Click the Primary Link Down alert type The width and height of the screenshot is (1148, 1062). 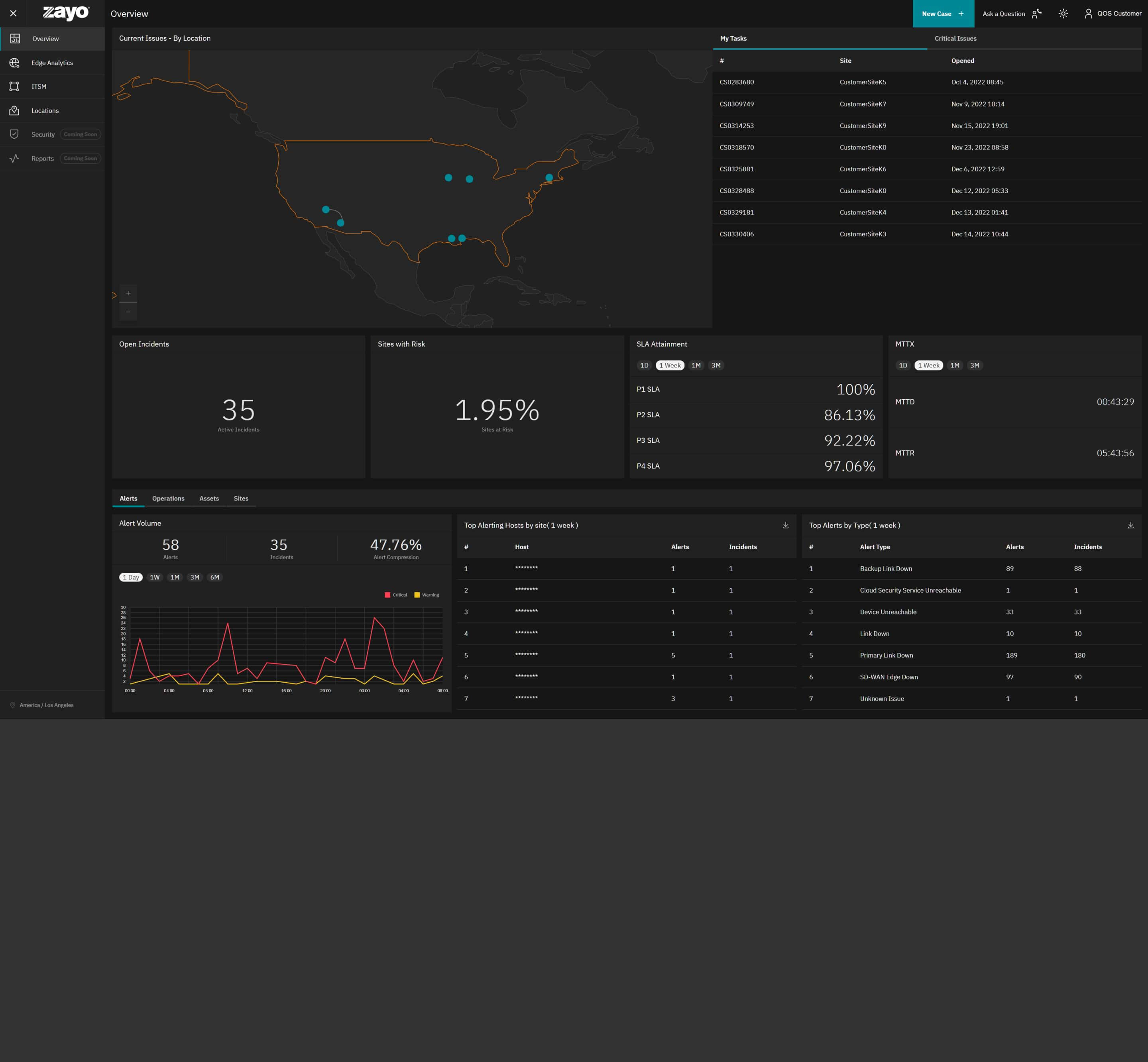click(x=886, y=655)
